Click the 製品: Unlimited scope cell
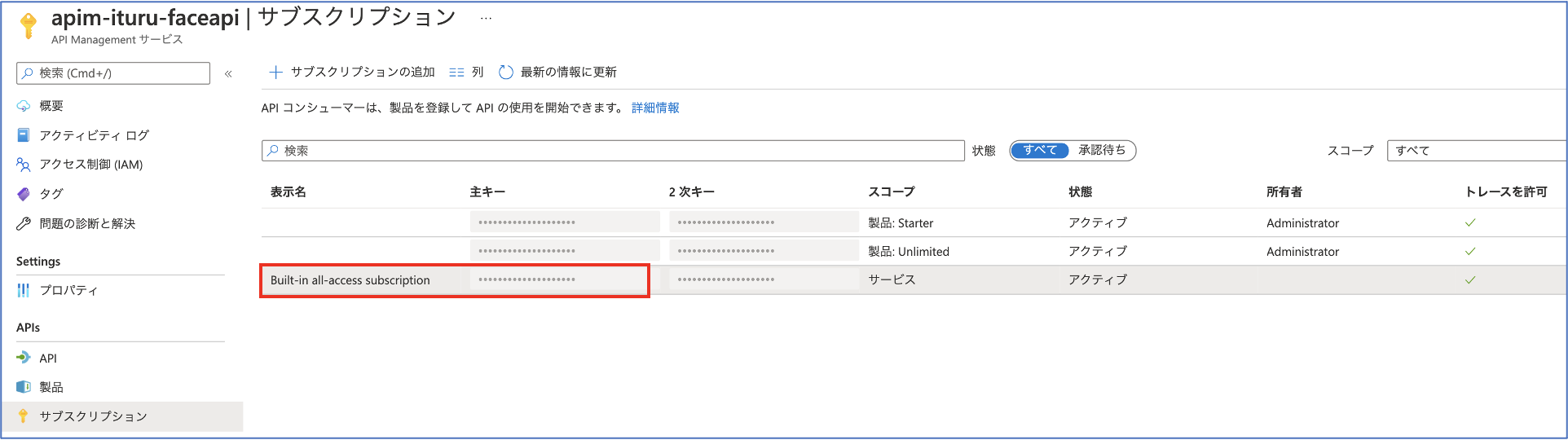Screen dimensions: 1568x440 coord(909,251)
